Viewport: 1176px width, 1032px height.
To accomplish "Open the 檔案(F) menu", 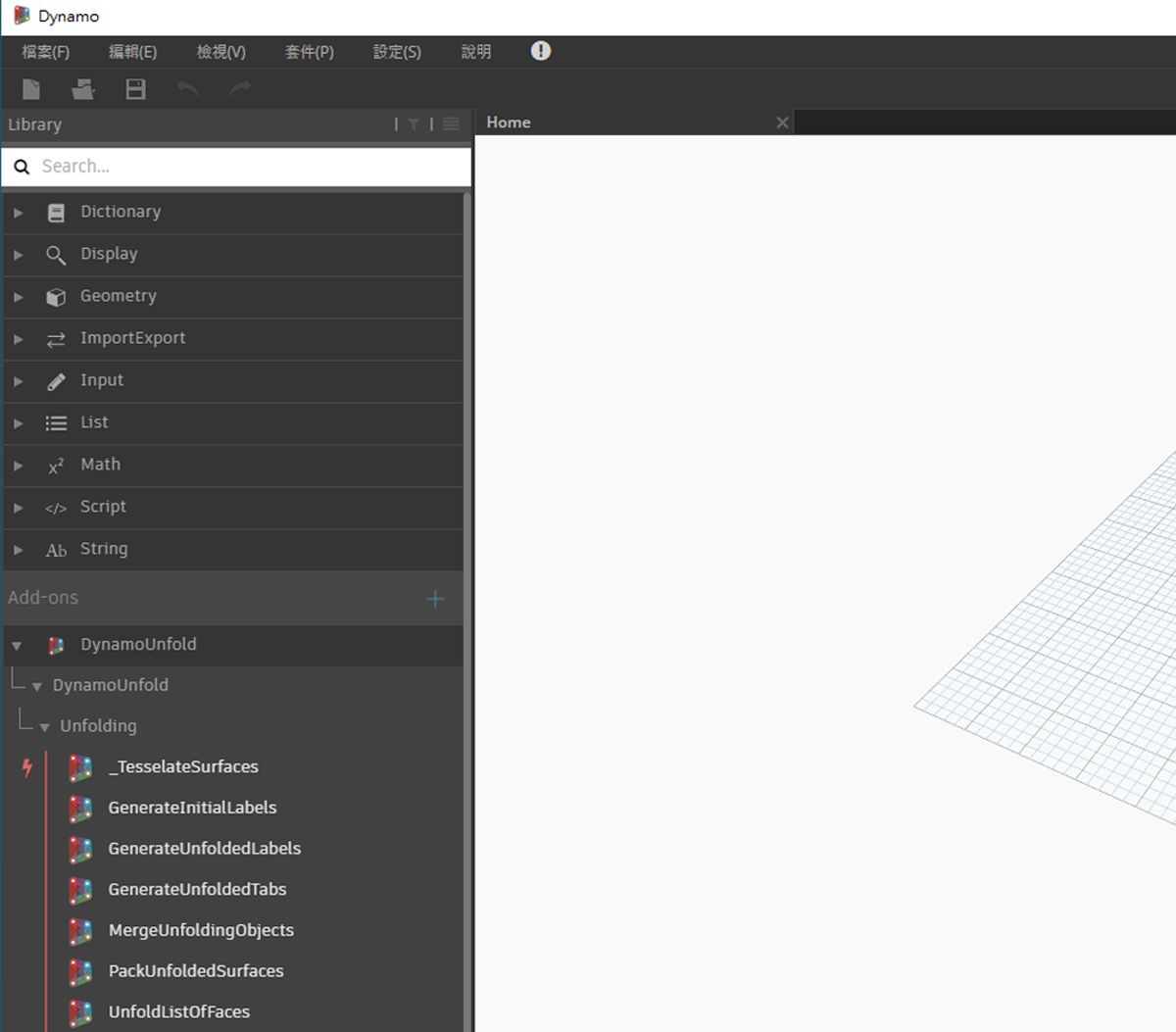I will [45, 52].
